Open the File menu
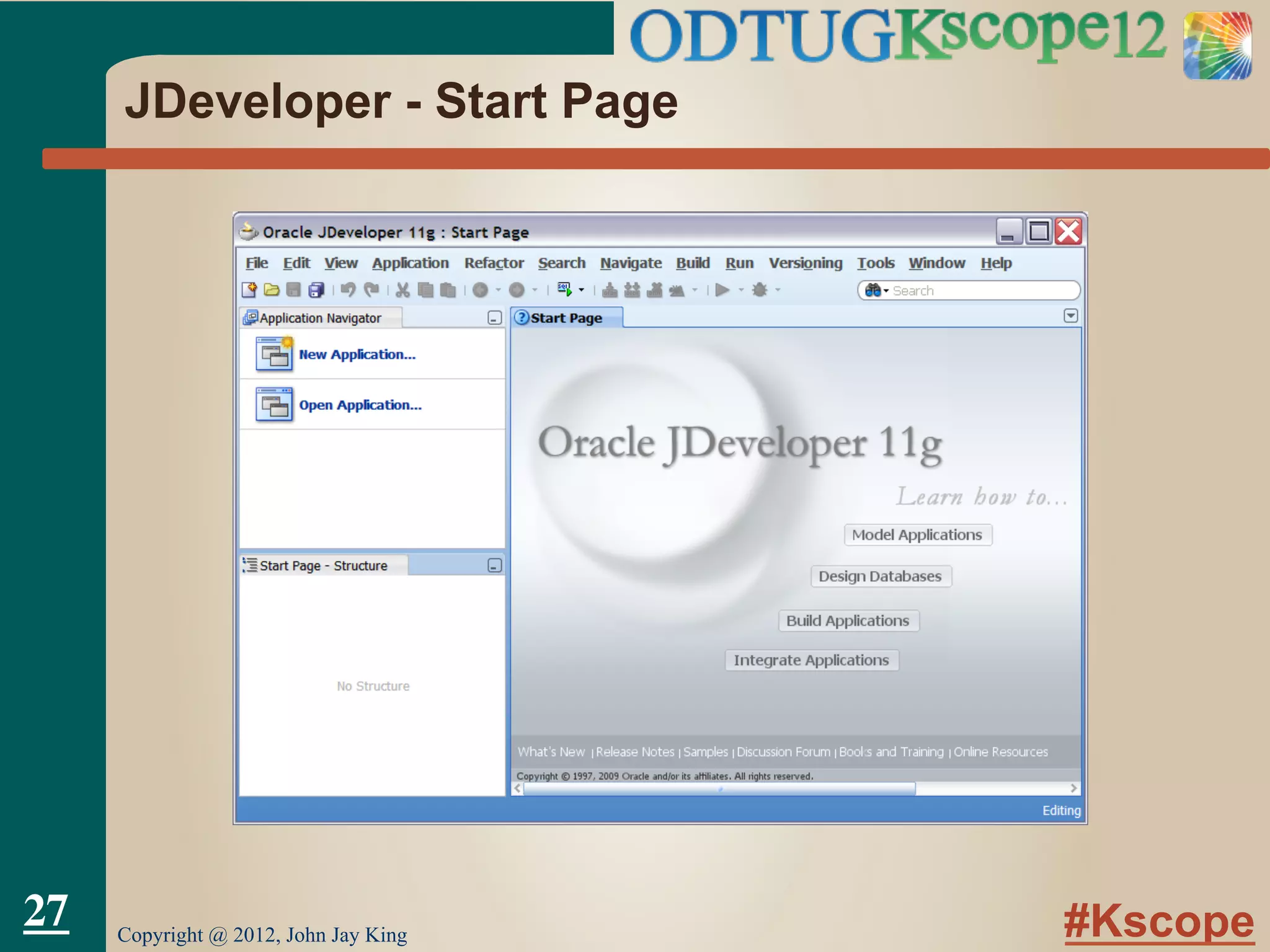1270x952 pixels. 257,263
